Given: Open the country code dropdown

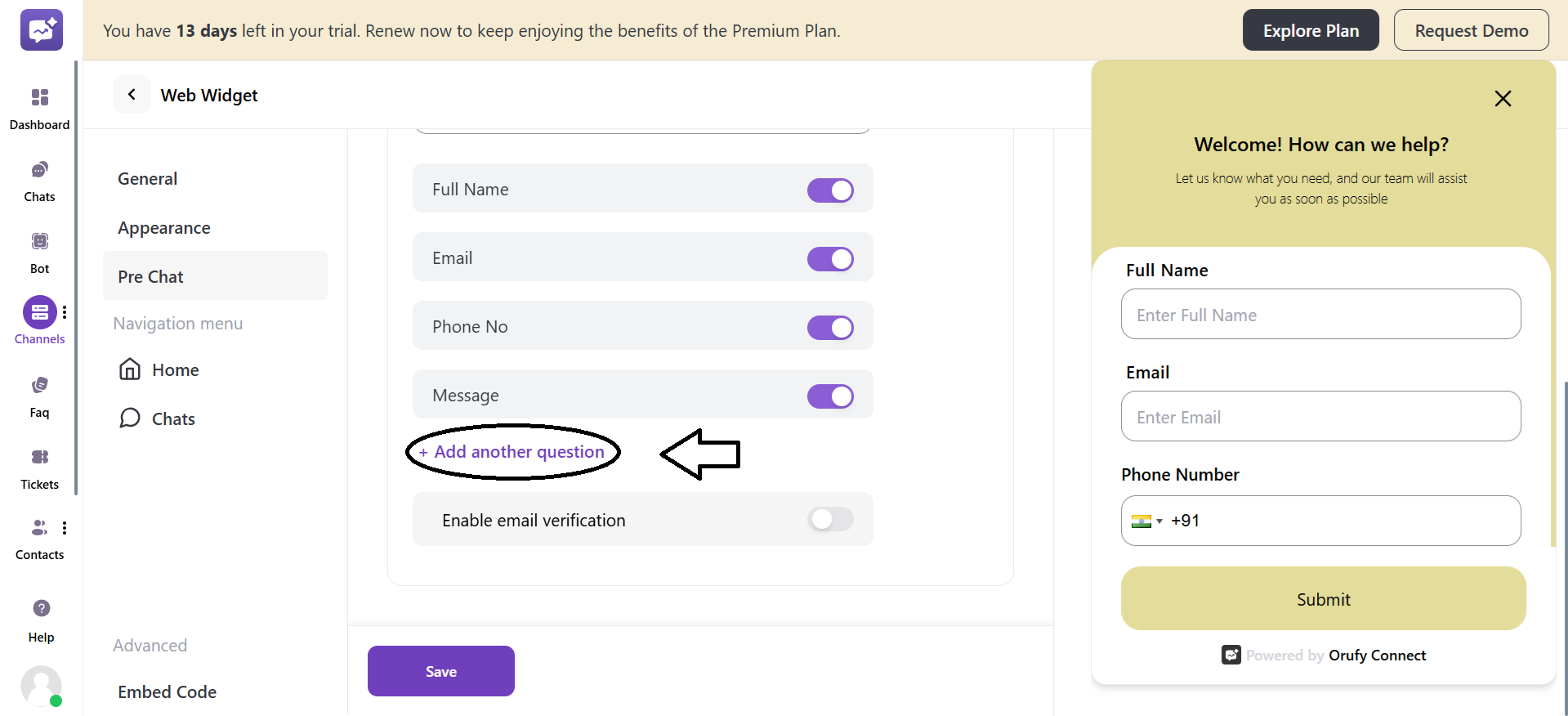Looking at the screenshot, I should click(1146, 521).
